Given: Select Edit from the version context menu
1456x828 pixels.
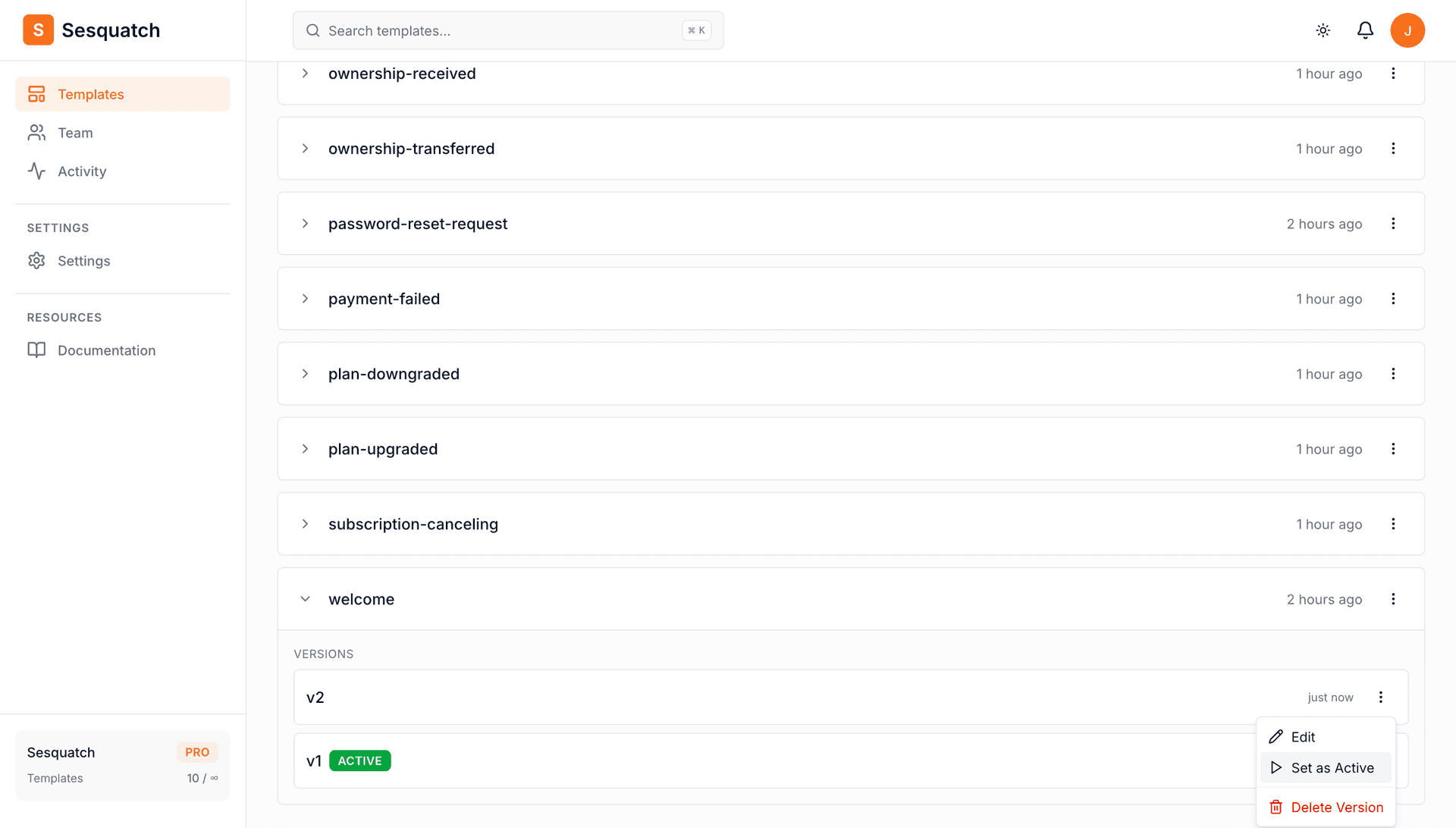Looking at the screenshot, I should 1302,736.
